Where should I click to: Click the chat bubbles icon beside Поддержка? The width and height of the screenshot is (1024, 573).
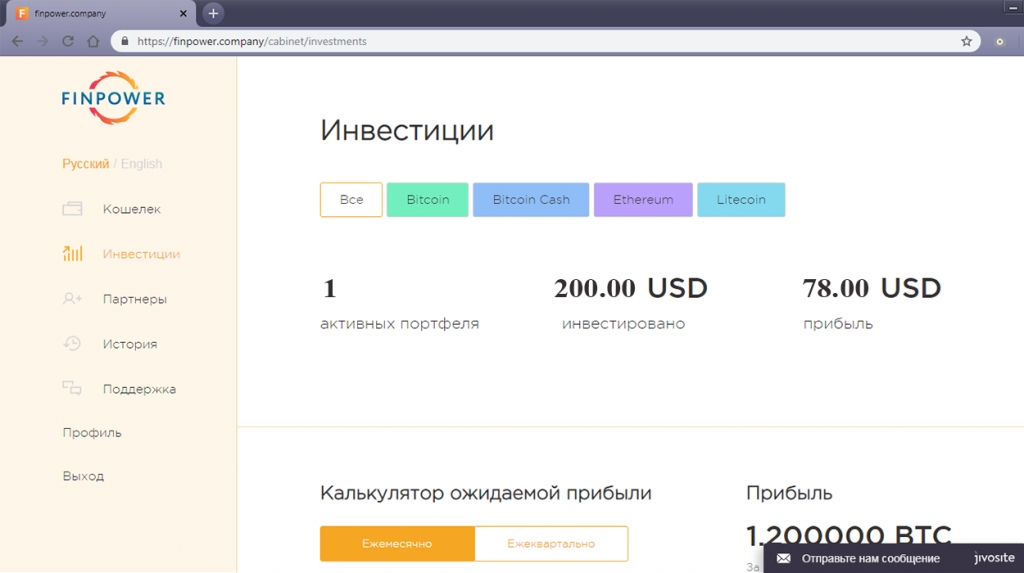pyautogui.click(x=72, y=388)
